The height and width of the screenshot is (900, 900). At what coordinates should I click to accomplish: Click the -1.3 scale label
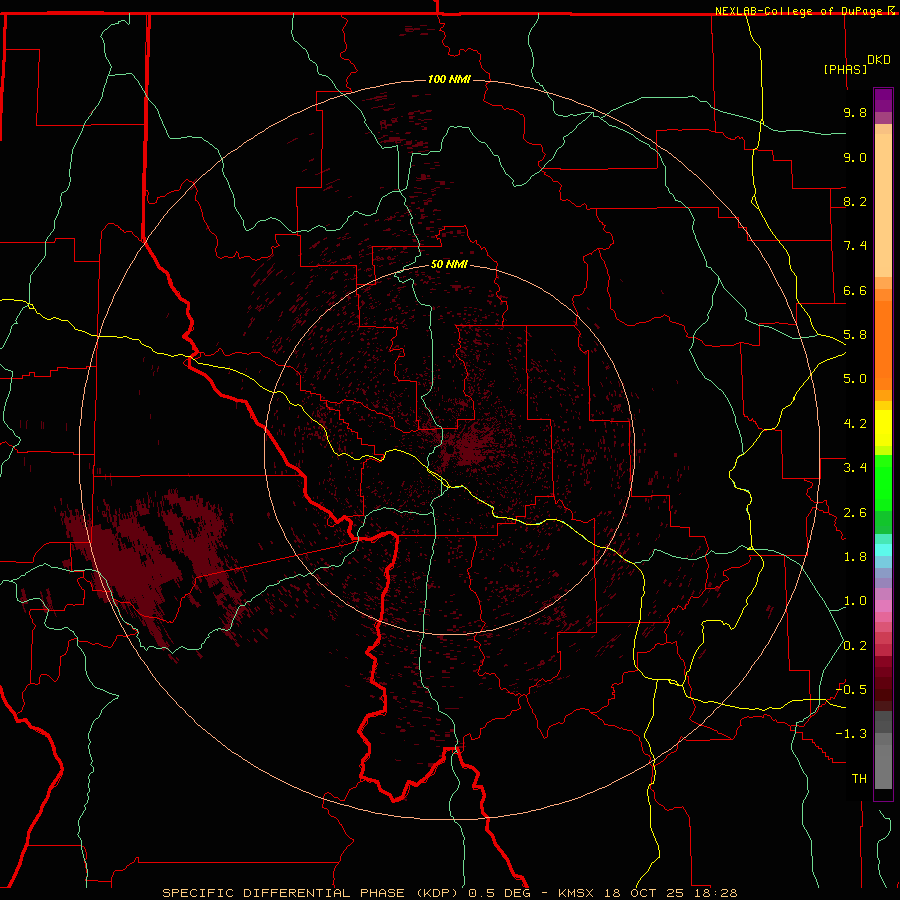coord(851,734)
